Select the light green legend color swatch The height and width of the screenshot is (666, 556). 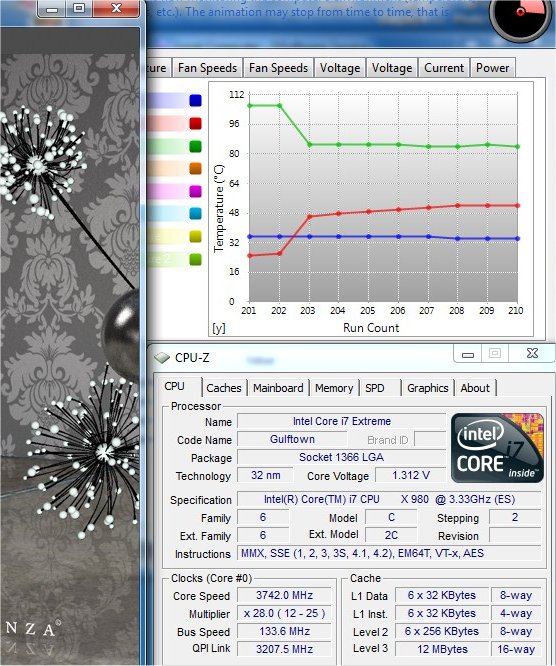click(195, 259)
